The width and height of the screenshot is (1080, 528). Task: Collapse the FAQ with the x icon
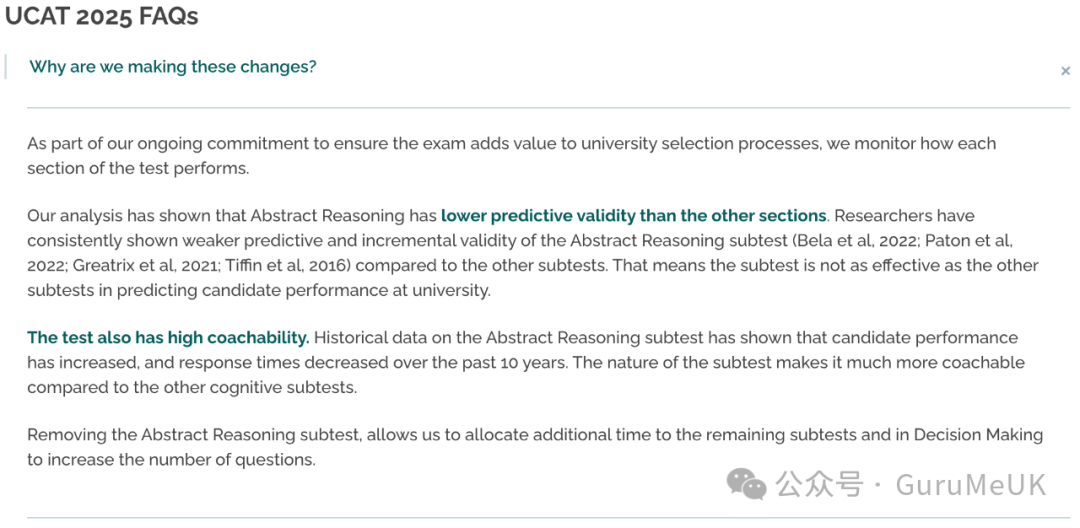(1065, 71)
